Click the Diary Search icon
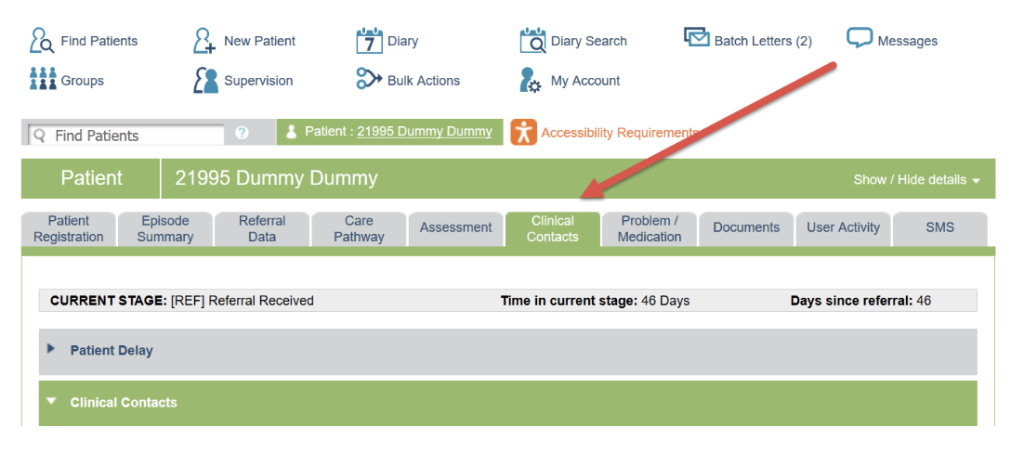1024x453 pixels. pyautogui.click(x=532, y=41)
